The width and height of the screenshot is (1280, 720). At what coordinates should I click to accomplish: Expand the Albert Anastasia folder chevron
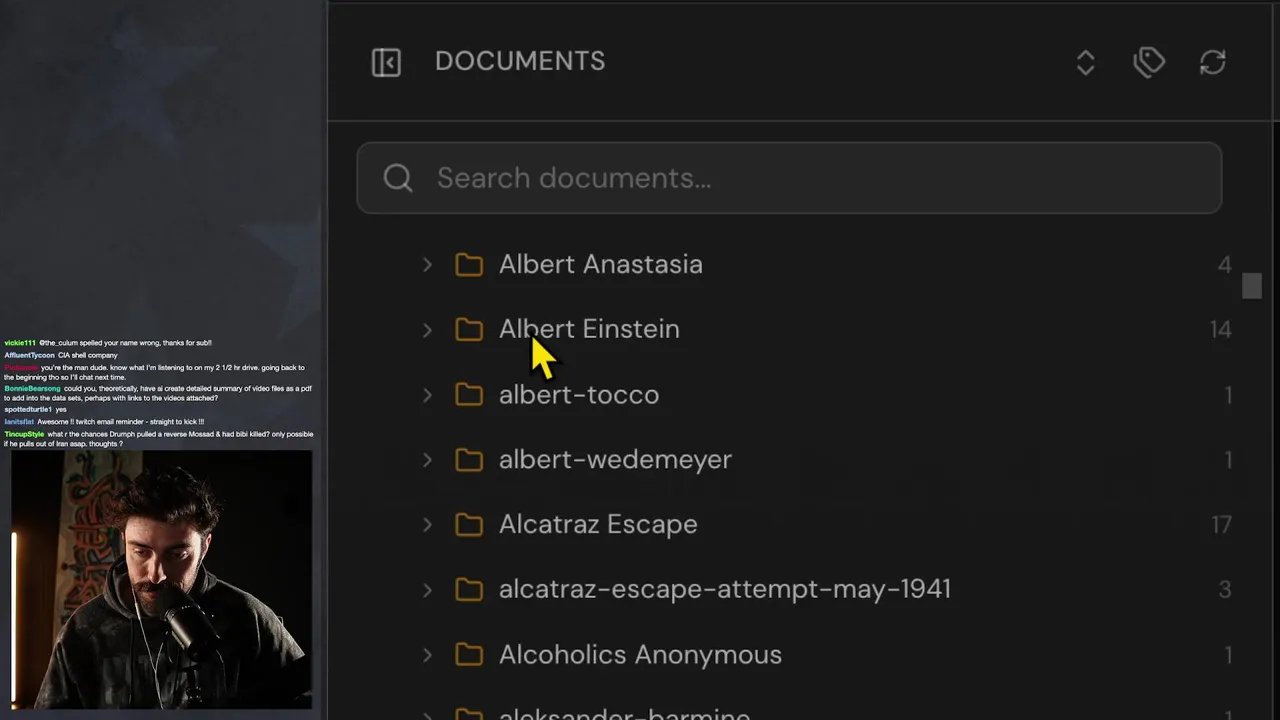(427, 265)
